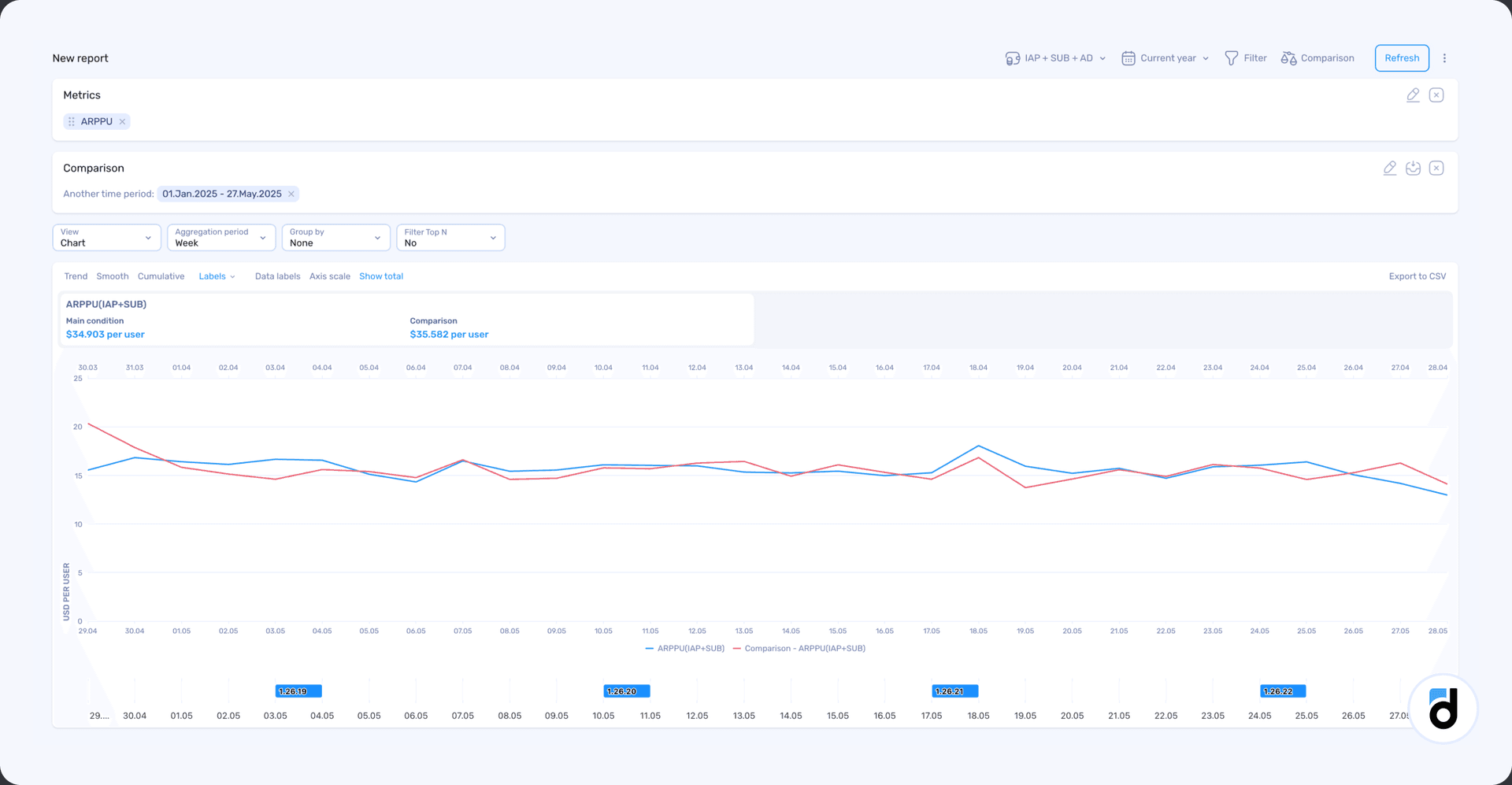1512x785 pixels.
Task: Click the Main condition $34.903 per user value
Action: (106, 335)
